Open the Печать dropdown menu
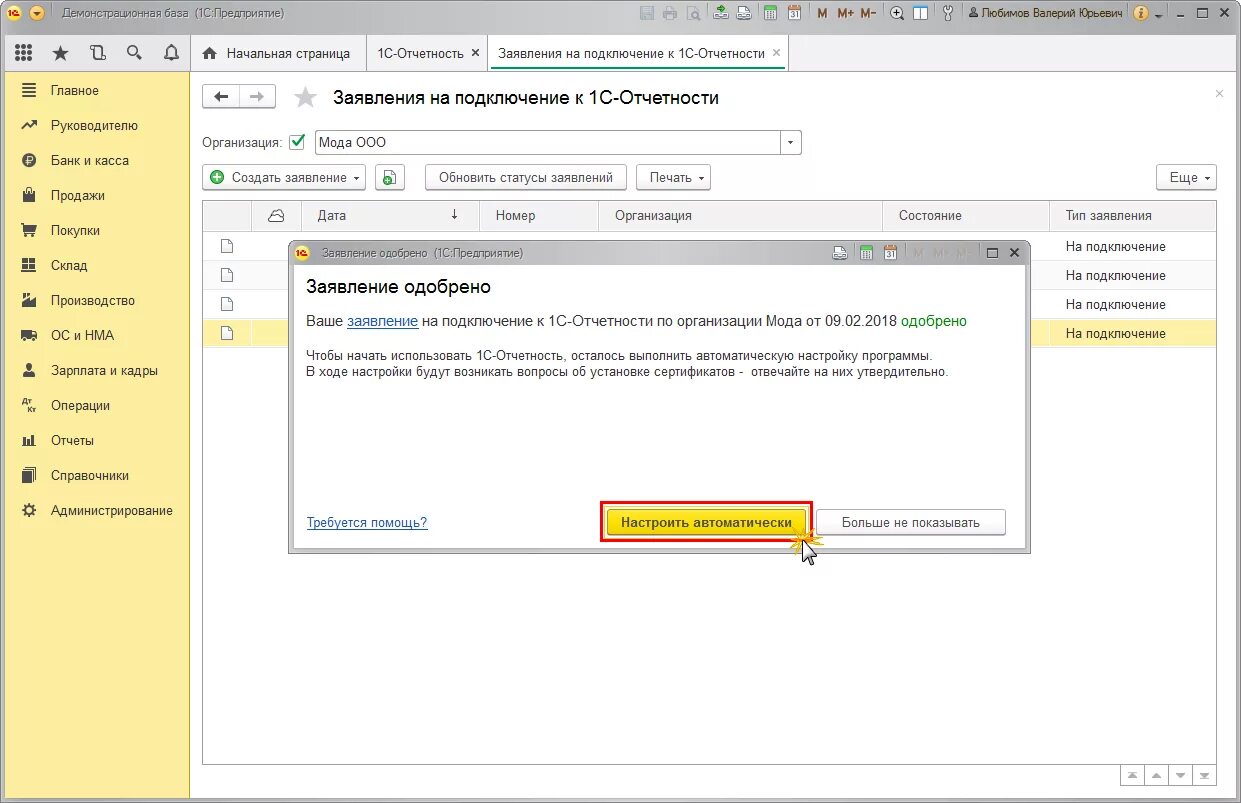 pyautogui.click(x=673, y=177)
